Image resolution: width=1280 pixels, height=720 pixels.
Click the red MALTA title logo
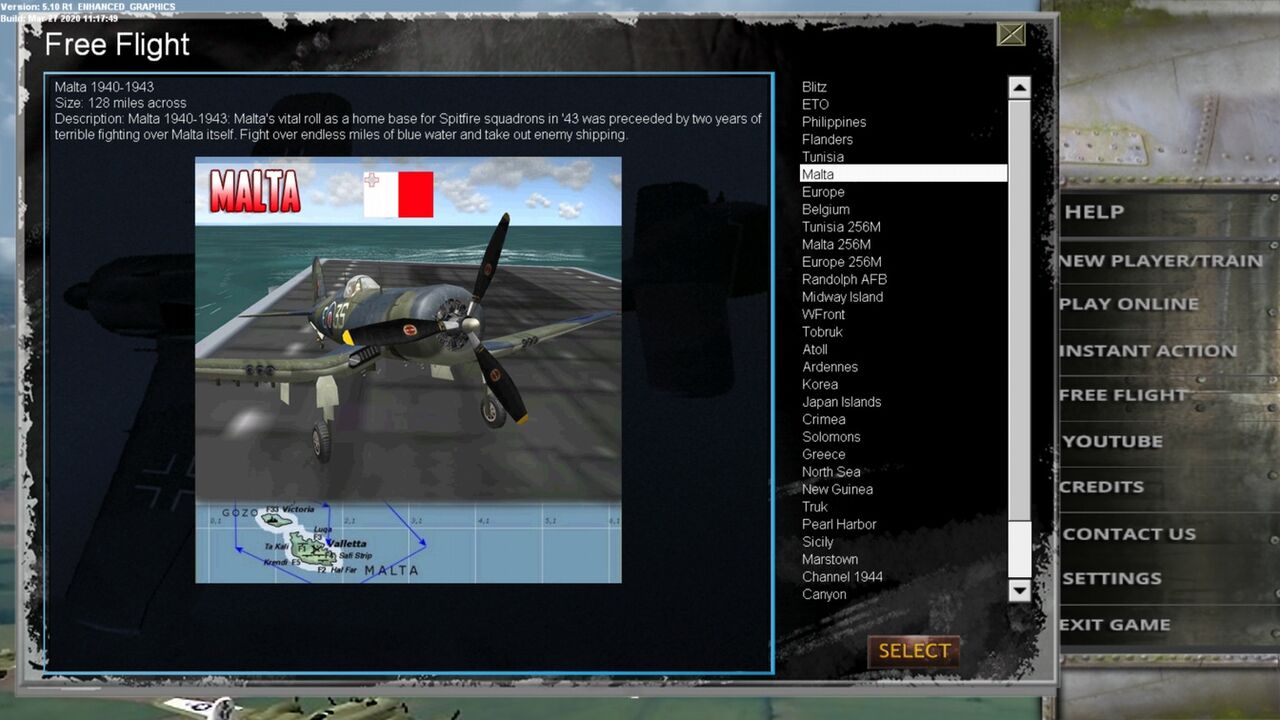255,191
